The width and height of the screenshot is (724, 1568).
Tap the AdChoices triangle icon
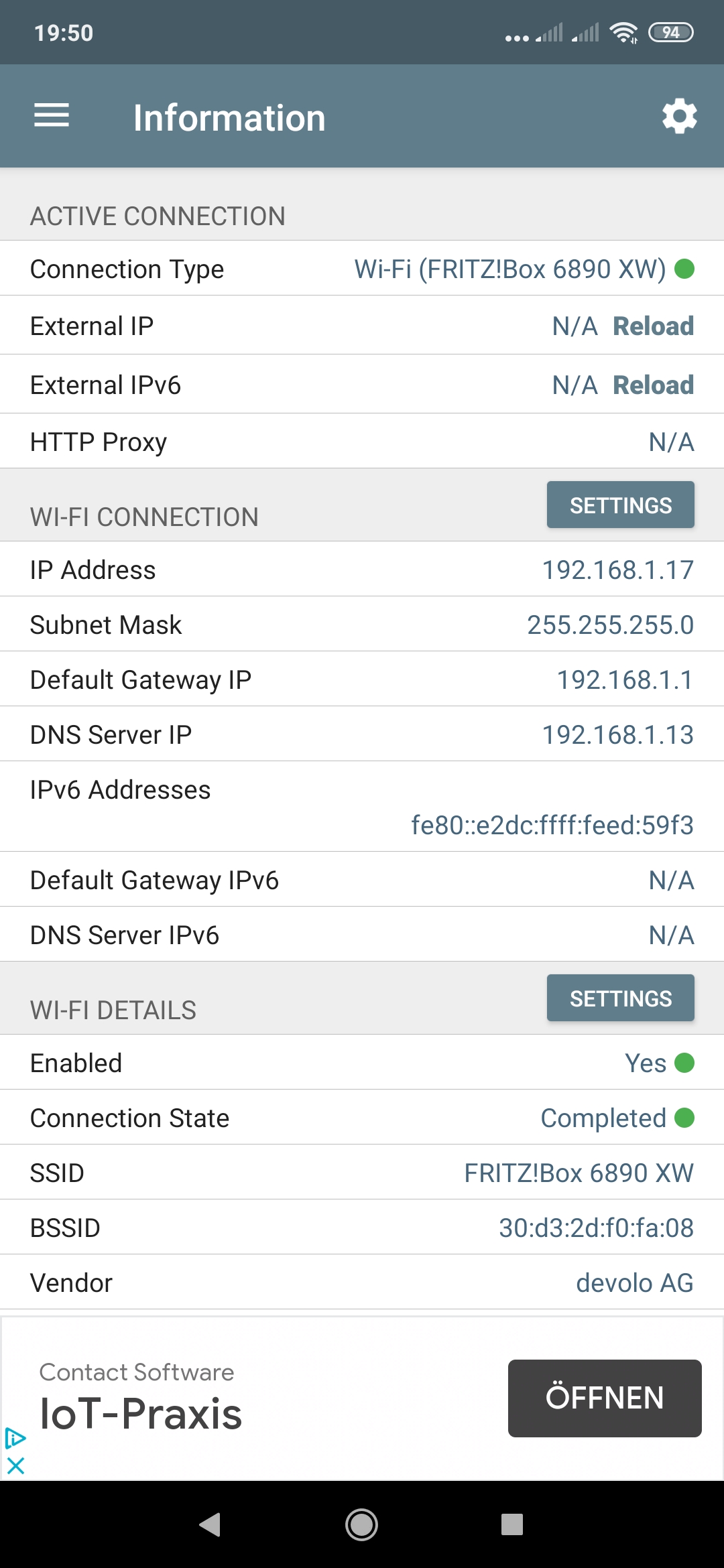click(15, 1437)
